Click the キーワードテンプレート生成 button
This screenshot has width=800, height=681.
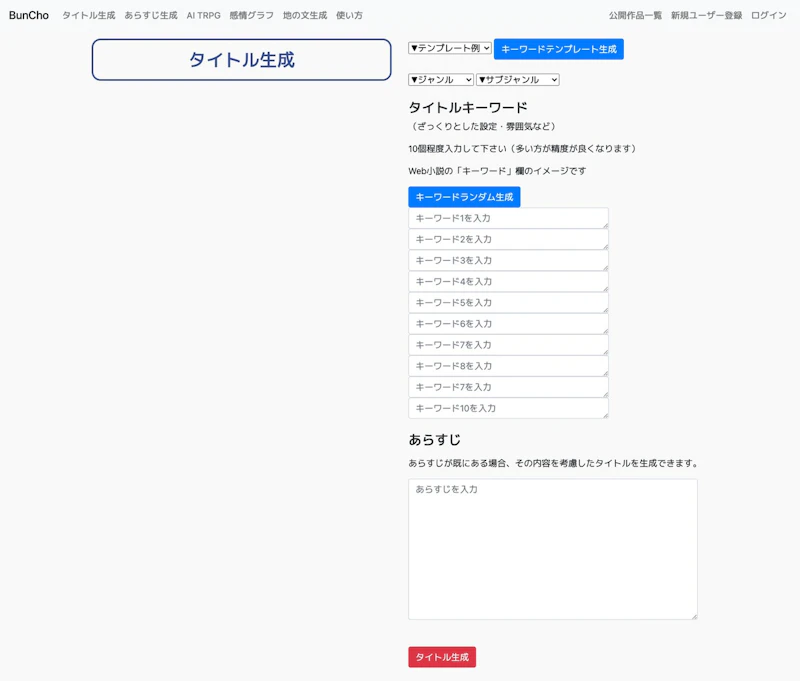click(x=560, y=47)
